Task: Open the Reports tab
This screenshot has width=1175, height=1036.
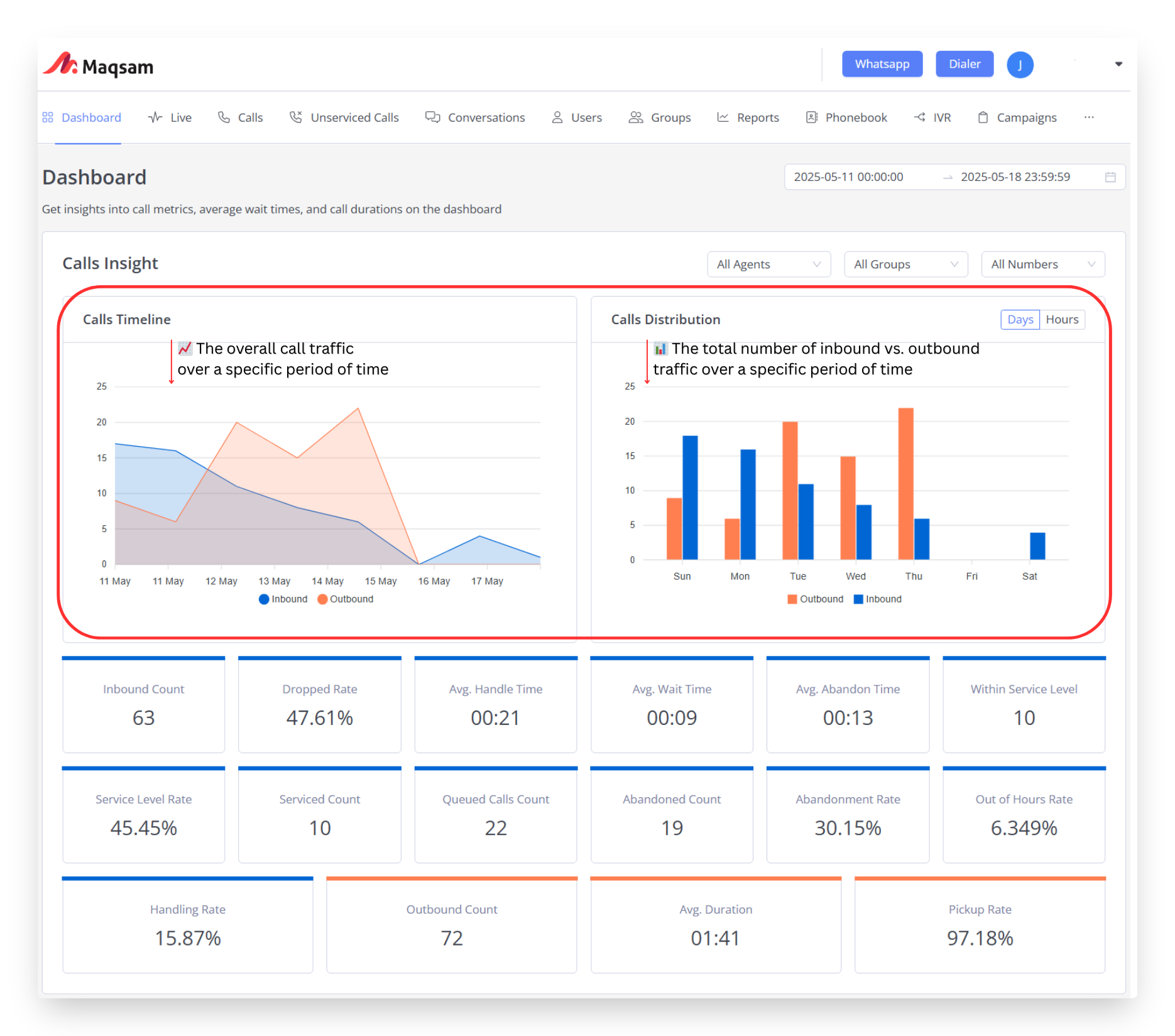Action: click(748, 117)
